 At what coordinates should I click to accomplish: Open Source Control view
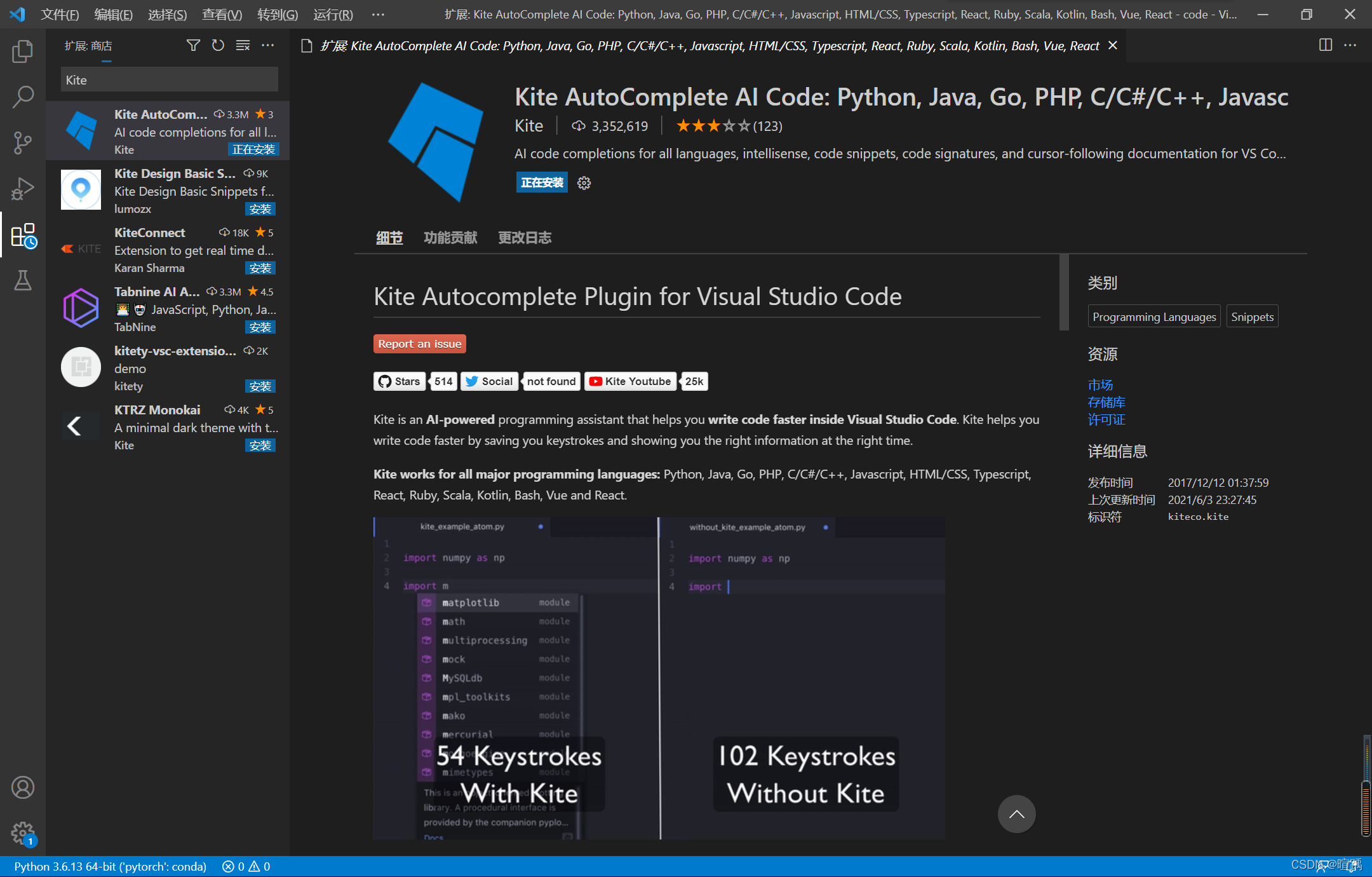click(23, 143)
